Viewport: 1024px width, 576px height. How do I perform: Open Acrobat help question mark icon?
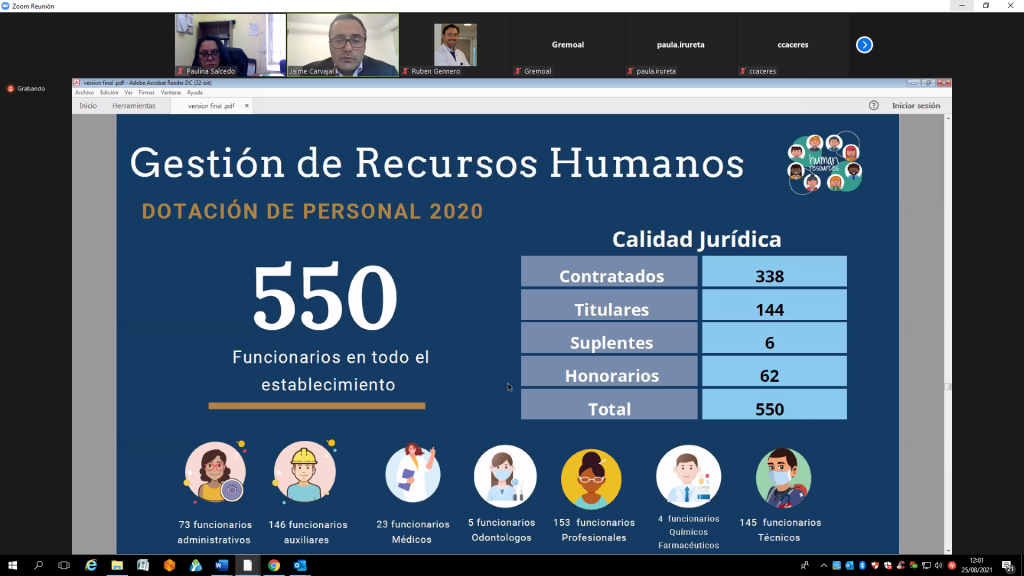click(x=873, y=105)
